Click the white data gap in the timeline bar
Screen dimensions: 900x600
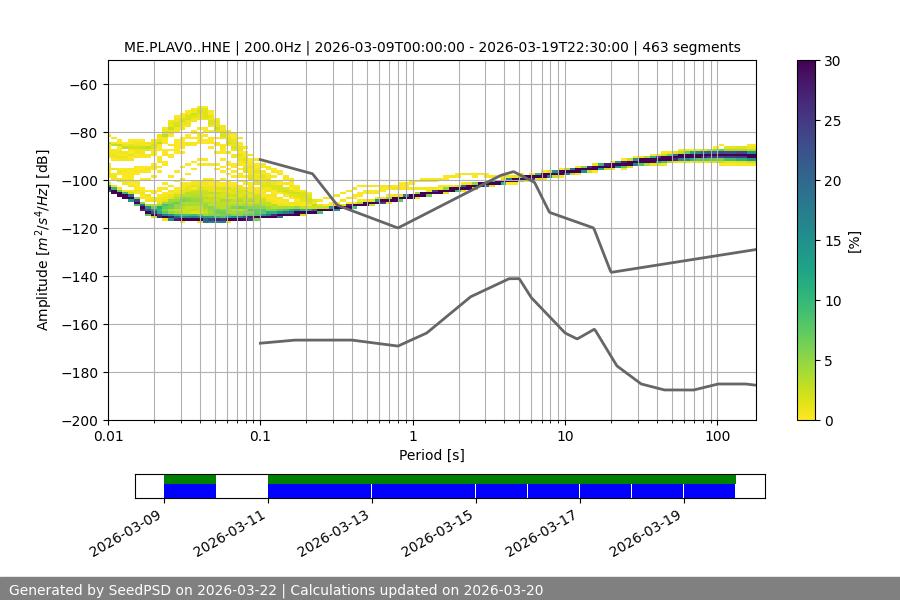[242, 486]
